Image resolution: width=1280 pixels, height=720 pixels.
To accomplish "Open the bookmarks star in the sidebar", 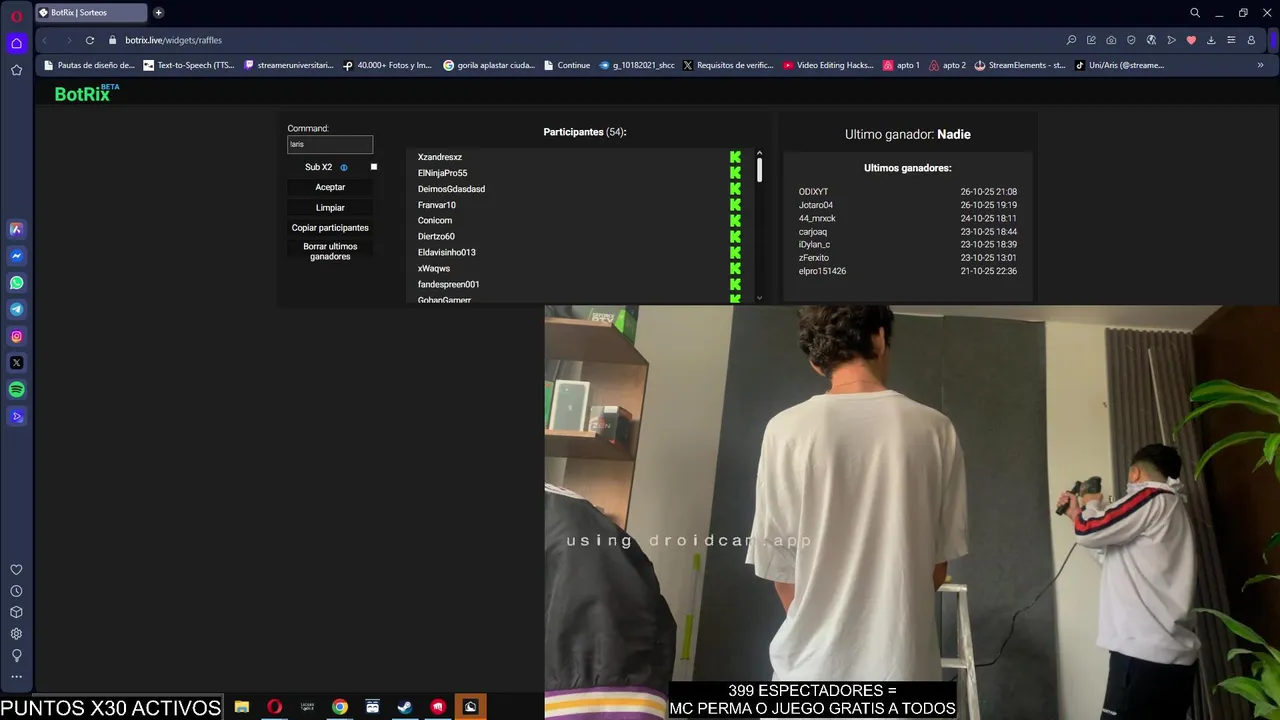I will pyautogui.click(x=16, y=70).
